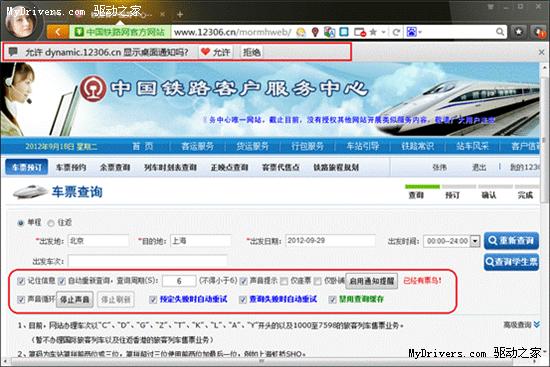Open the Baidu paw search engine dropdown
This screenshot has width=550, height=367.
413,32
